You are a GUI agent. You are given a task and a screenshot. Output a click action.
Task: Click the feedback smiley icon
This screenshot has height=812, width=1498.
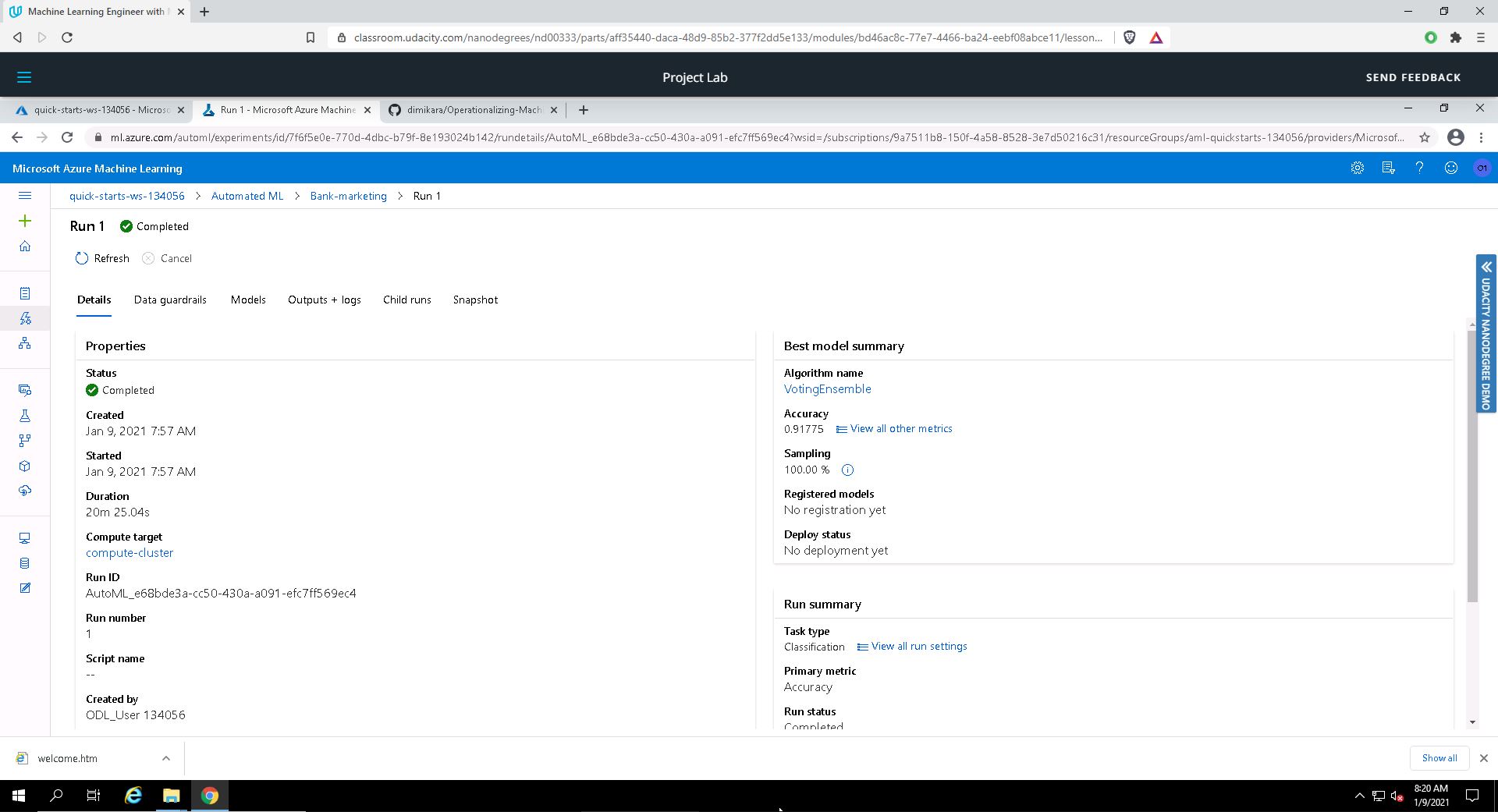(x=1450, y=168)
